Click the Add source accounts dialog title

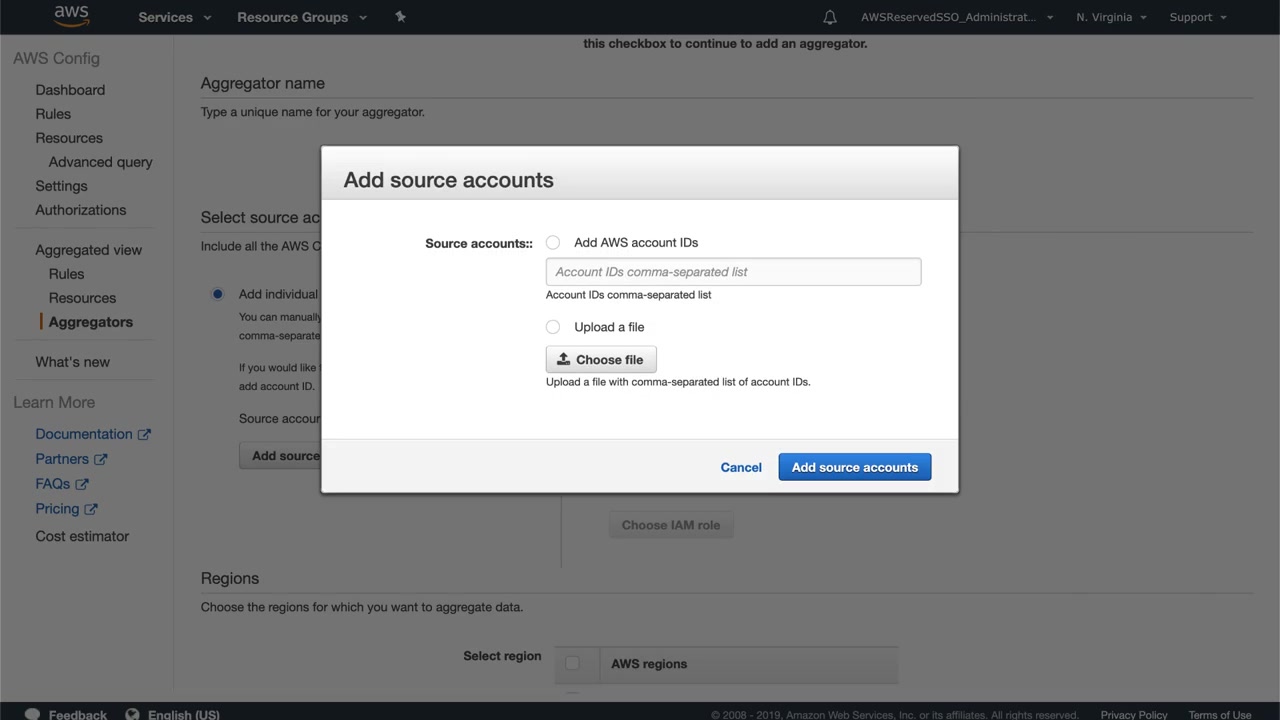tap(448, 180)
